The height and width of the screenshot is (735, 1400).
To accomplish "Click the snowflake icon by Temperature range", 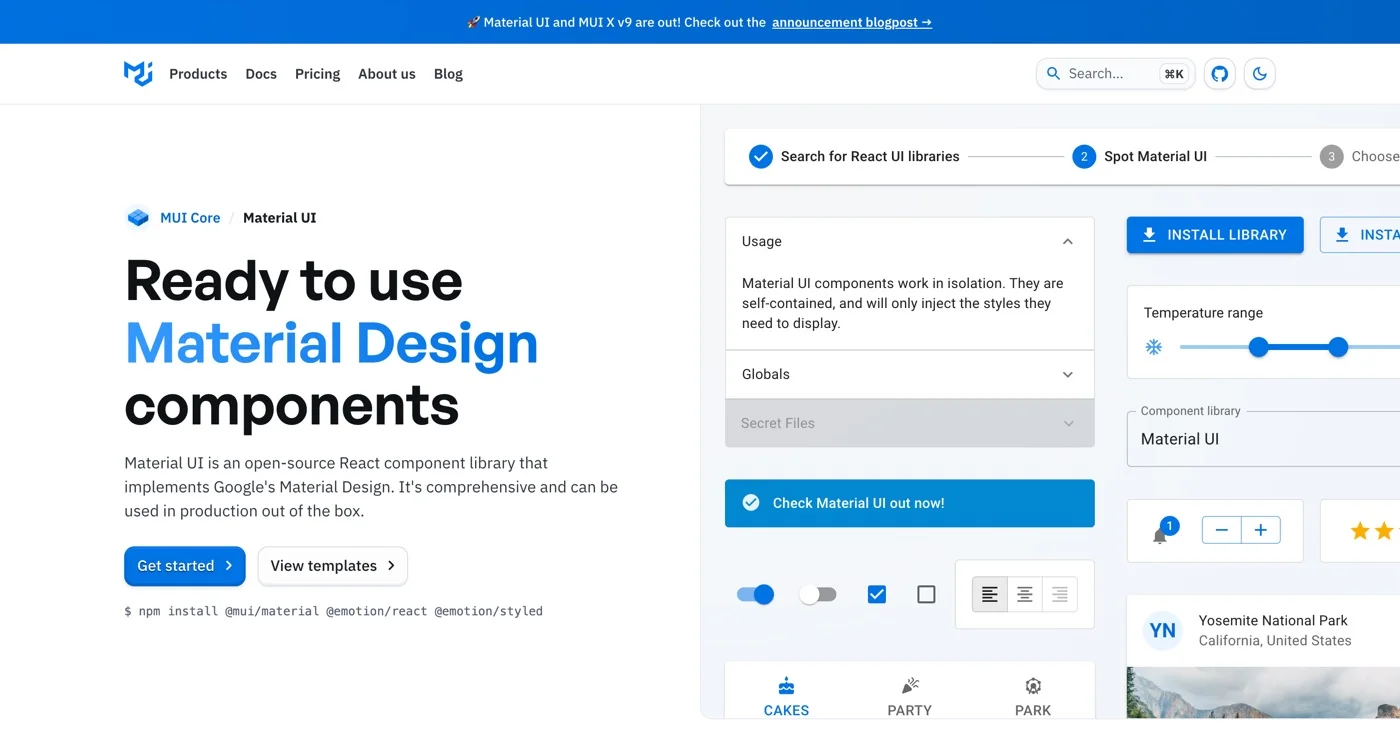I will (1153, 347).
